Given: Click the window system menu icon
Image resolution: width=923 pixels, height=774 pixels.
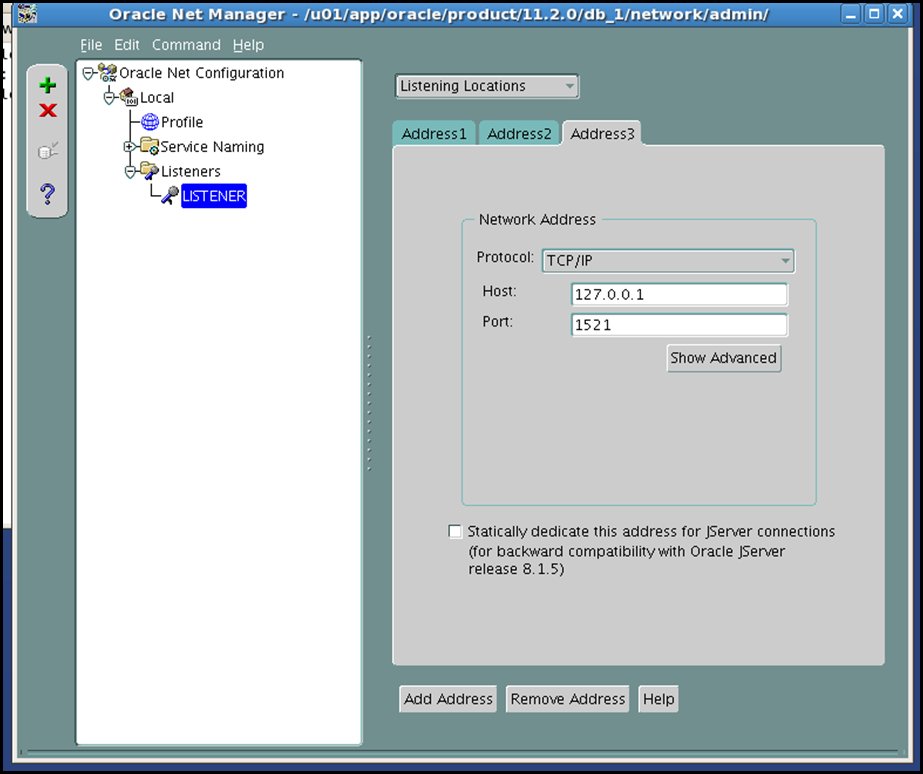Looking at the screenshot, I should coord(26,13).
